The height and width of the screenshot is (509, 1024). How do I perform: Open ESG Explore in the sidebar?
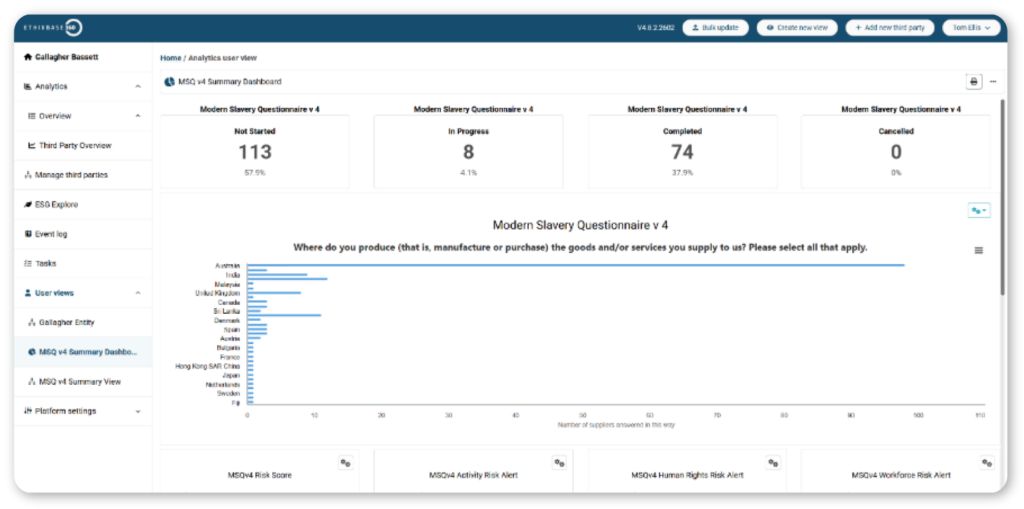point(56,204)
